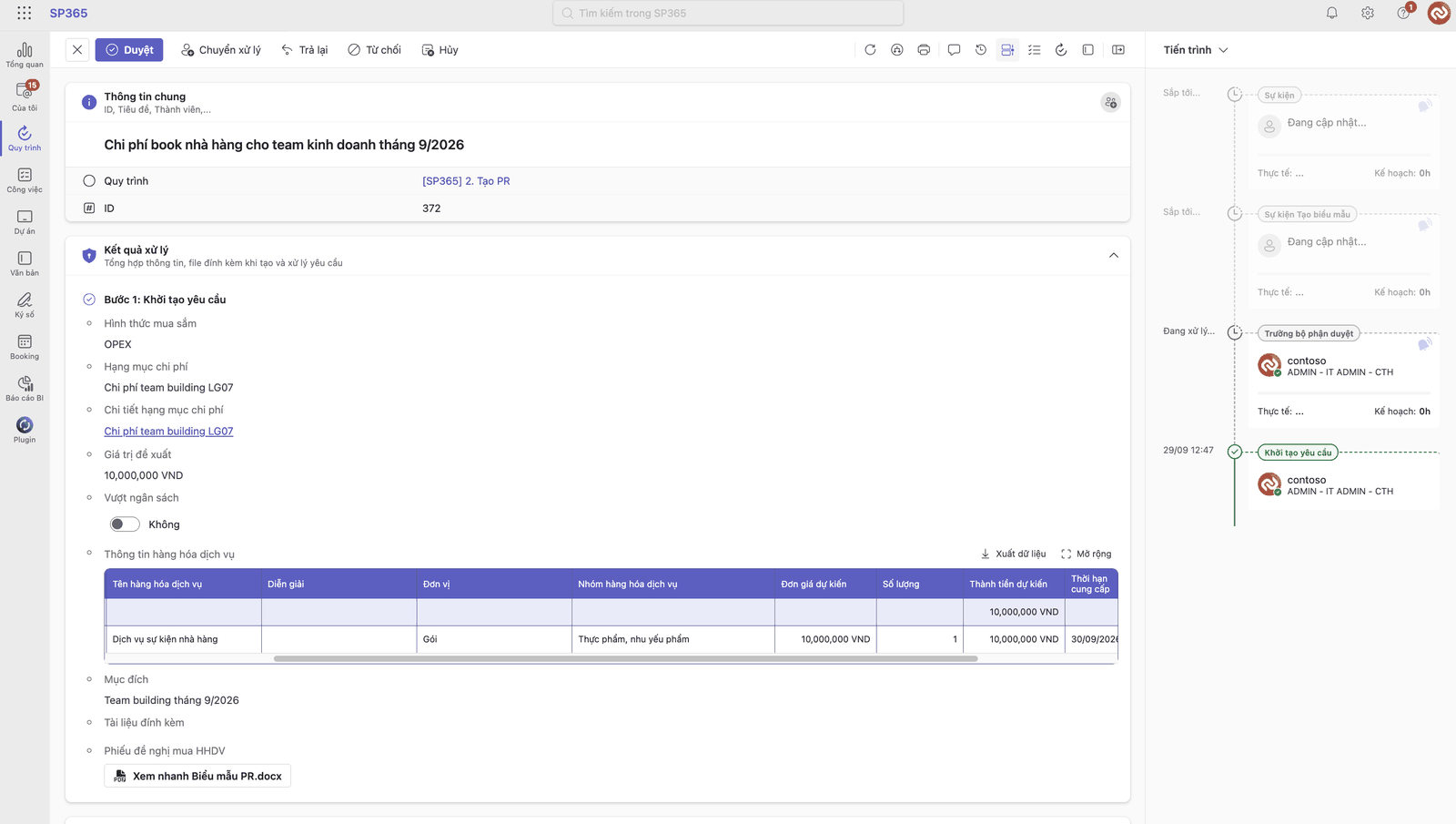Open Booking in the sidebar
The width and height of the screenshot is (1456, 824).
25,347
